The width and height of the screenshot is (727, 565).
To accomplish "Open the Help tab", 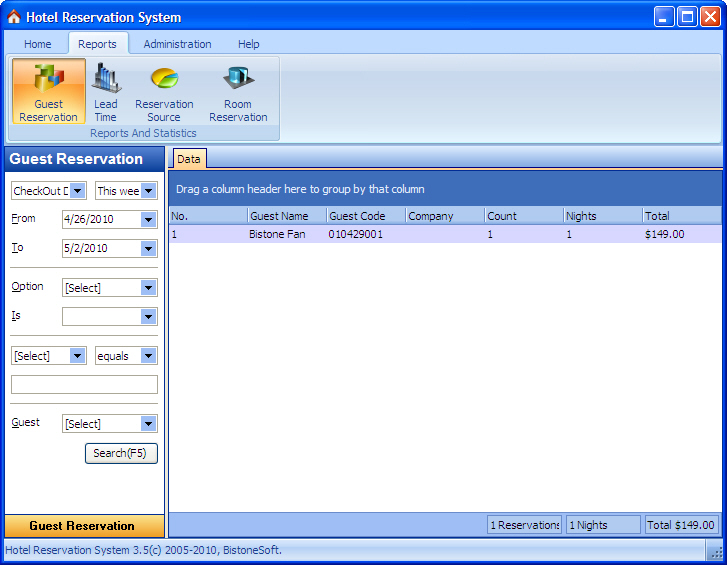I will tap(249, 44).
